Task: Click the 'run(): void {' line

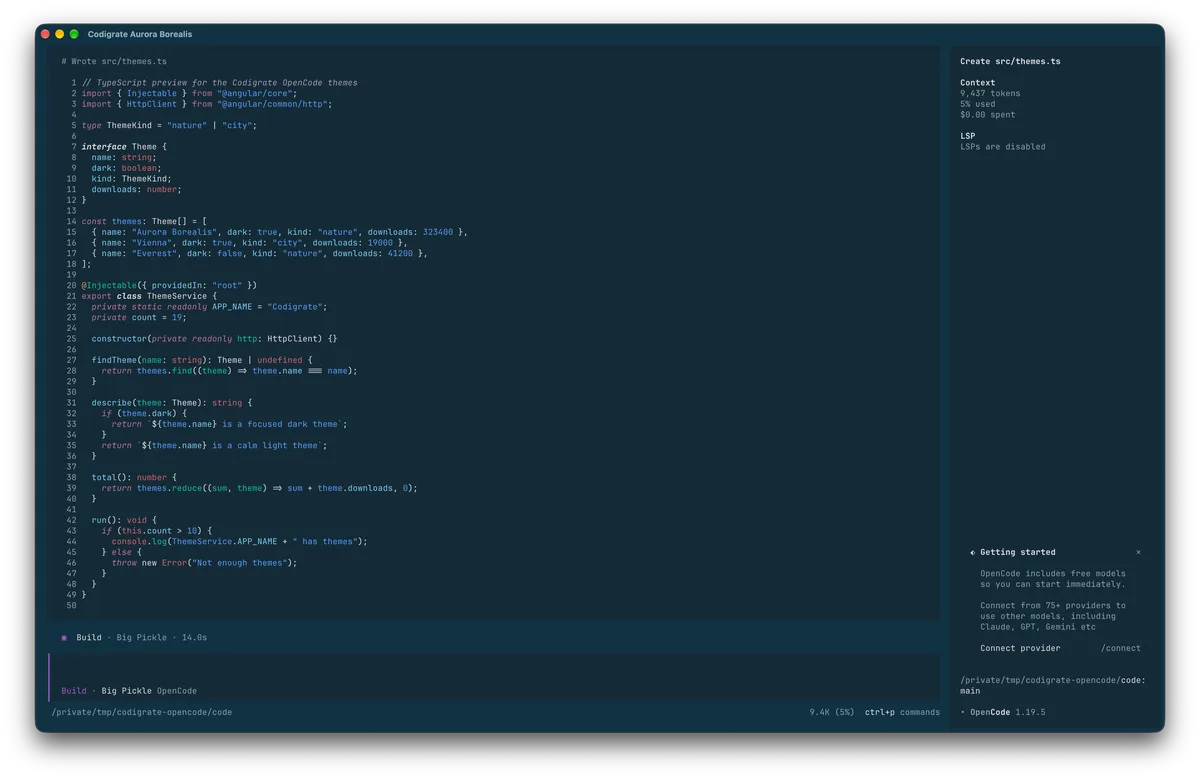Action: pos(124,520)
